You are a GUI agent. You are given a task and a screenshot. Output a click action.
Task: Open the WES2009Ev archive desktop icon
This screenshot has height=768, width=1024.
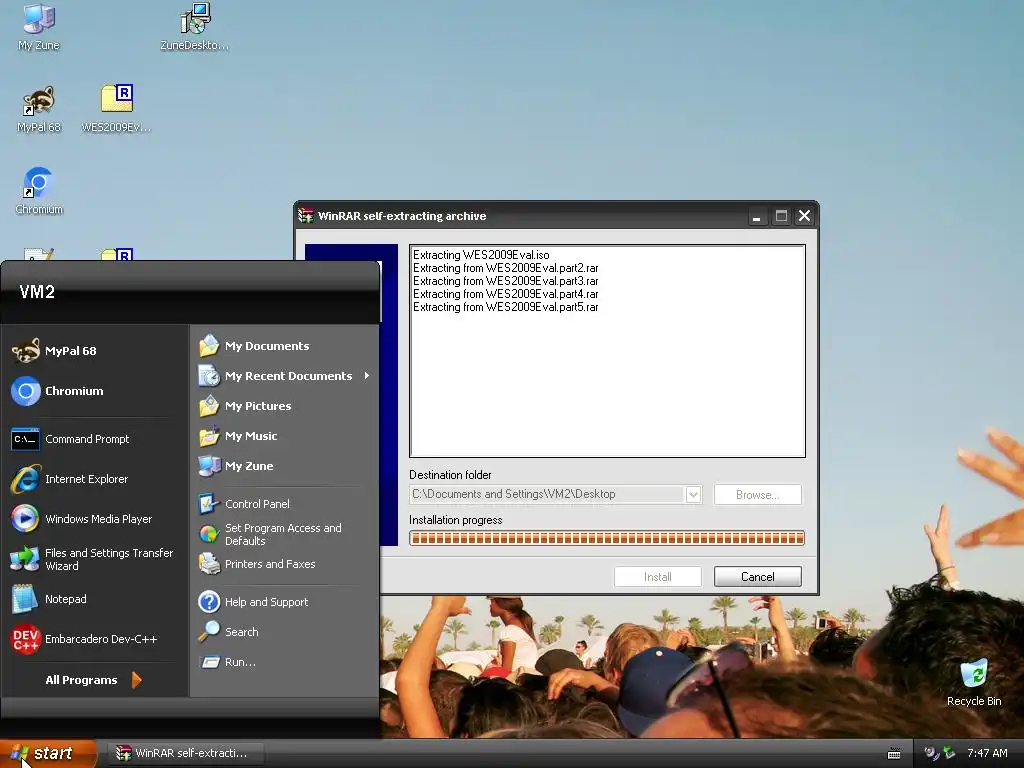pos(116,109)
